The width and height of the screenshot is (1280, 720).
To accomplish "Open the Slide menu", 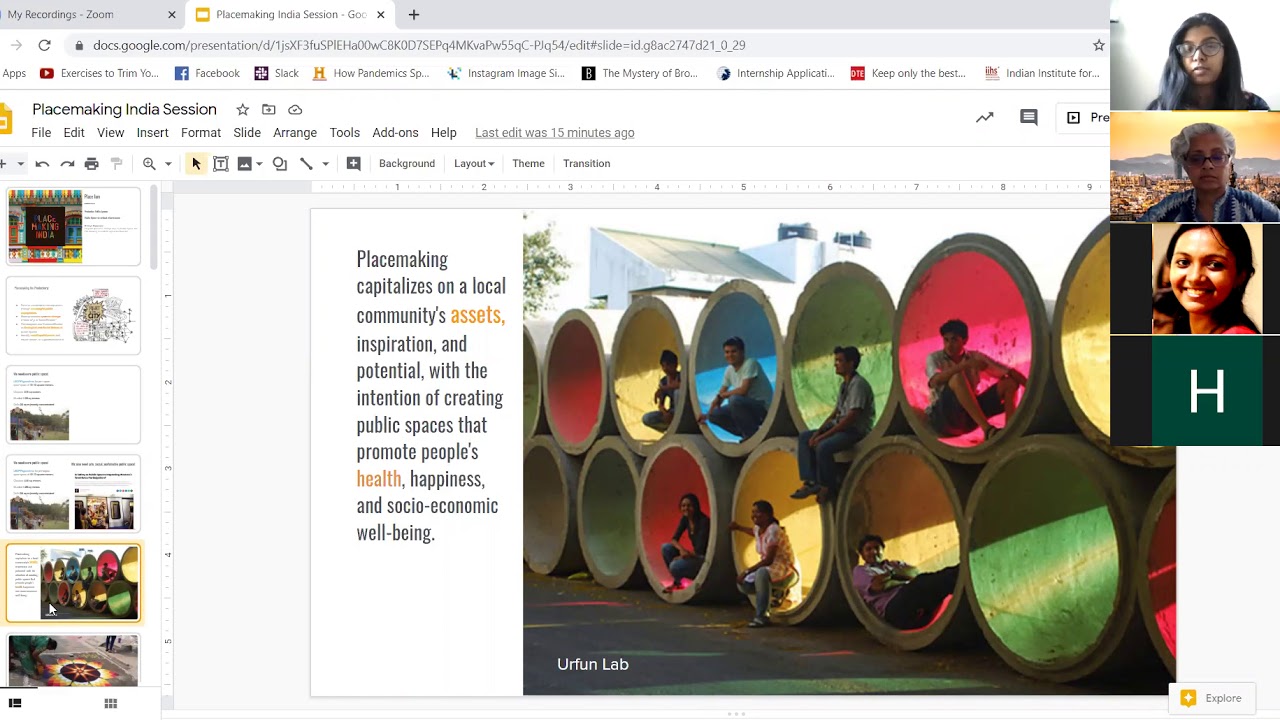I will tap(247, 133).
